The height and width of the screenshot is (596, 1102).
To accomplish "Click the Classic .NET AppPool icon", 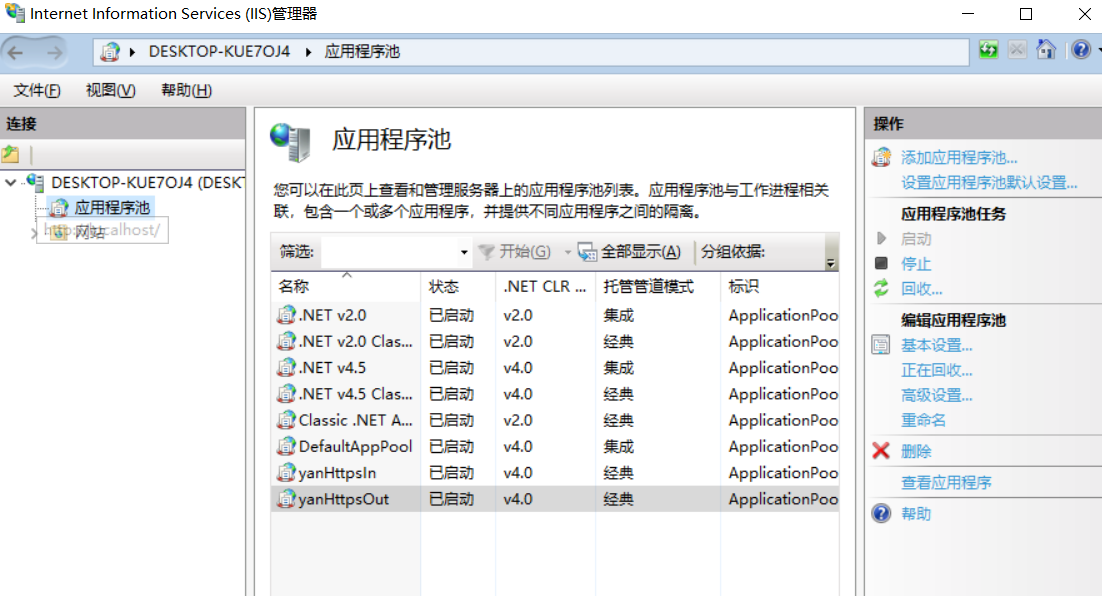I will [286, 420].
